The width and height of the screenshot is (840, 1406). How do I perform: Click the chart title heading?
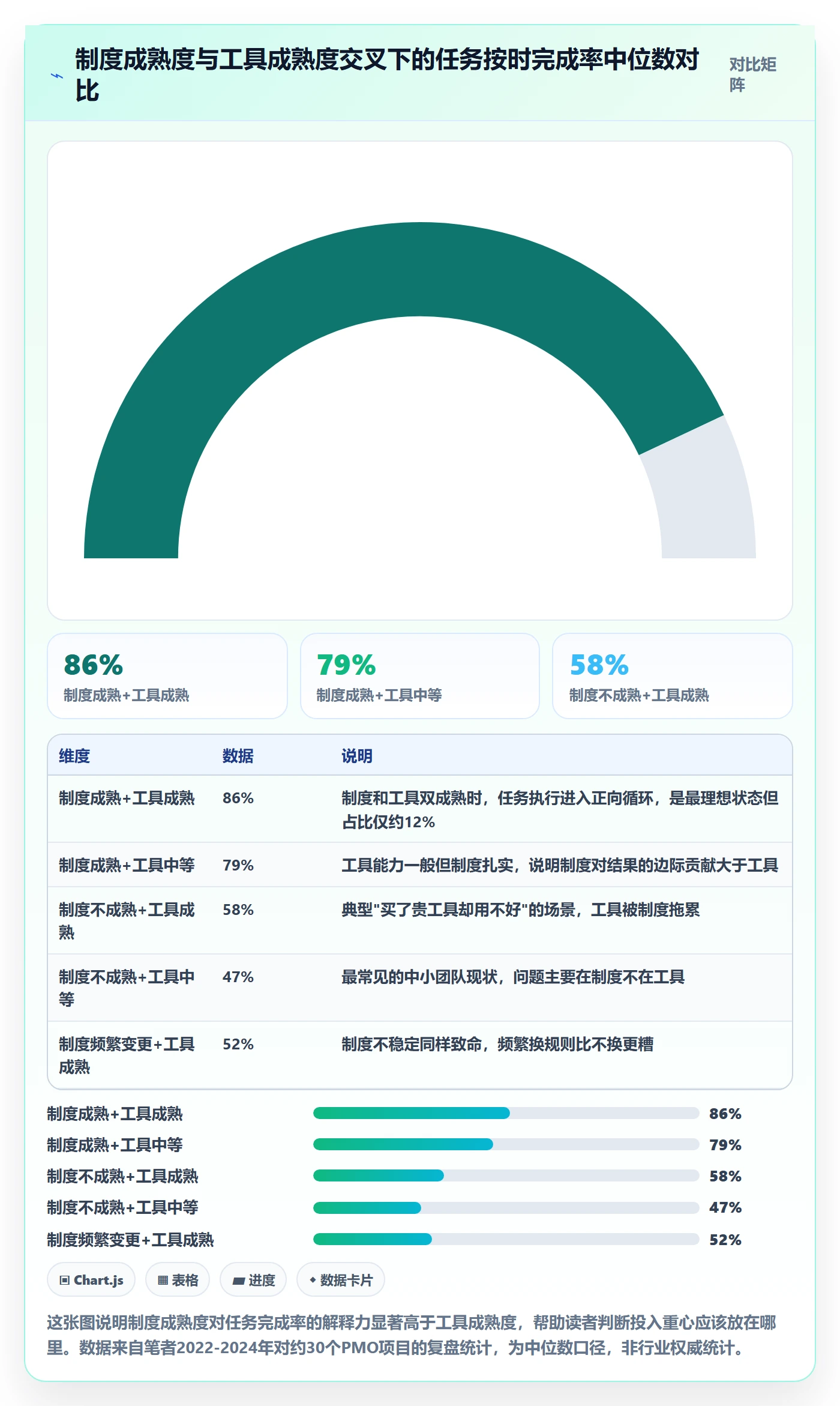[x=387, y=75]
